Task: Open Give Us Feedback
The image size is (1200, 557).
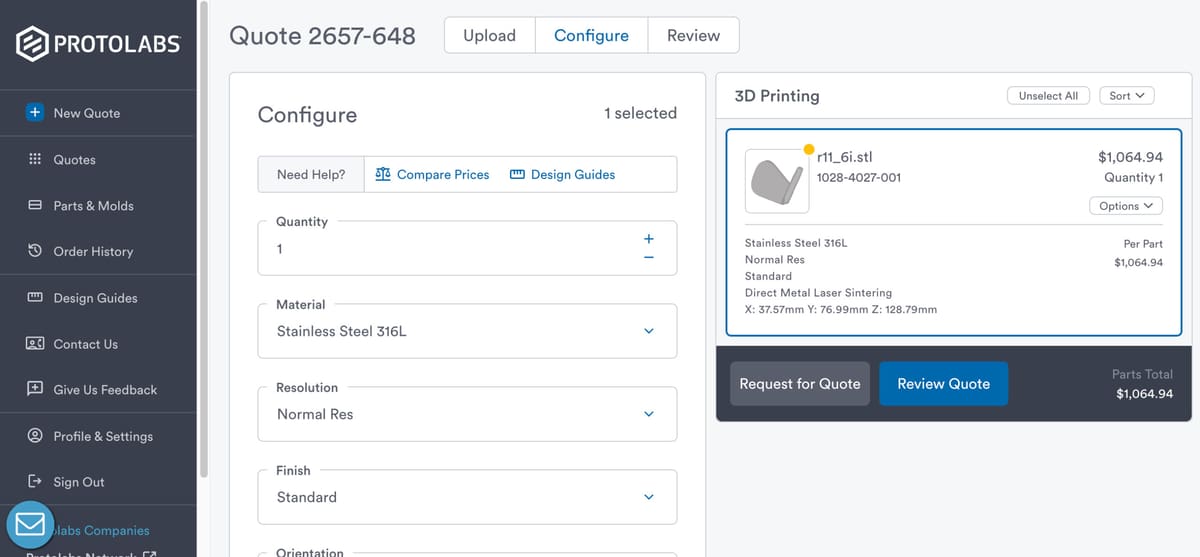Action: click(105, 389)
